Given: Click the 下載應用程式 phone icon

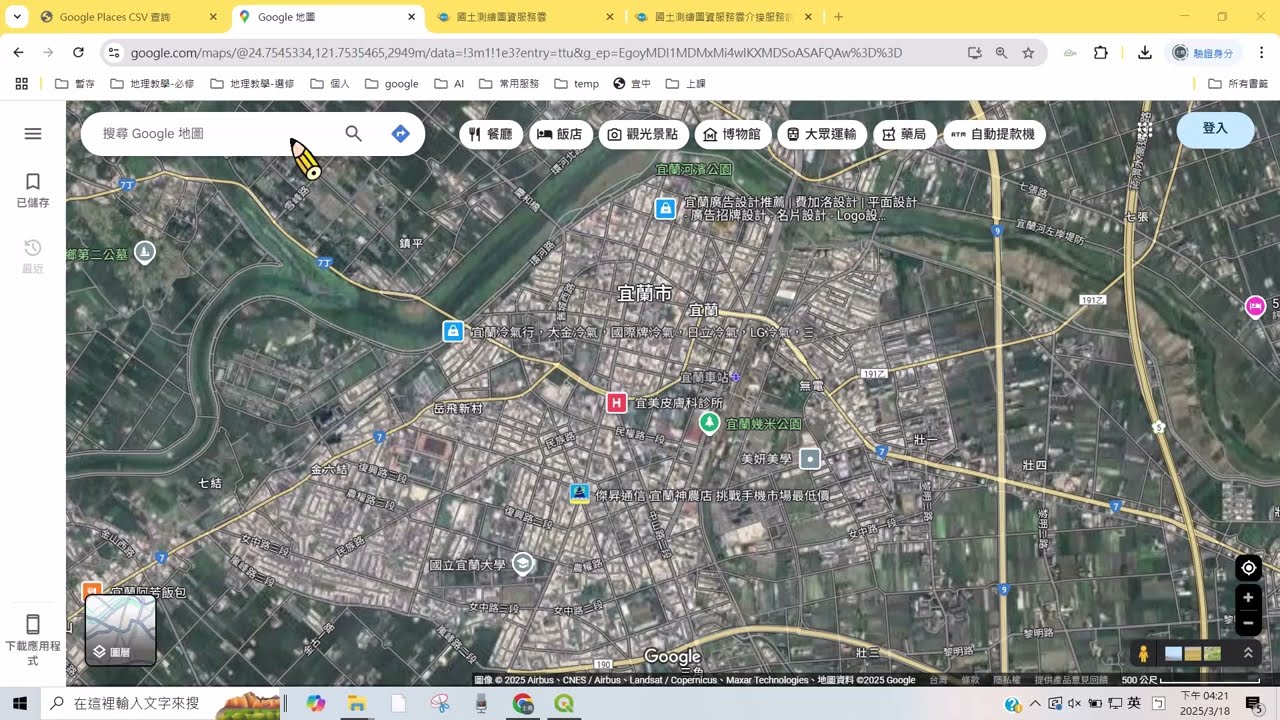Looking at the screenshot, I should pyautogui.click(x=33, y=624).
